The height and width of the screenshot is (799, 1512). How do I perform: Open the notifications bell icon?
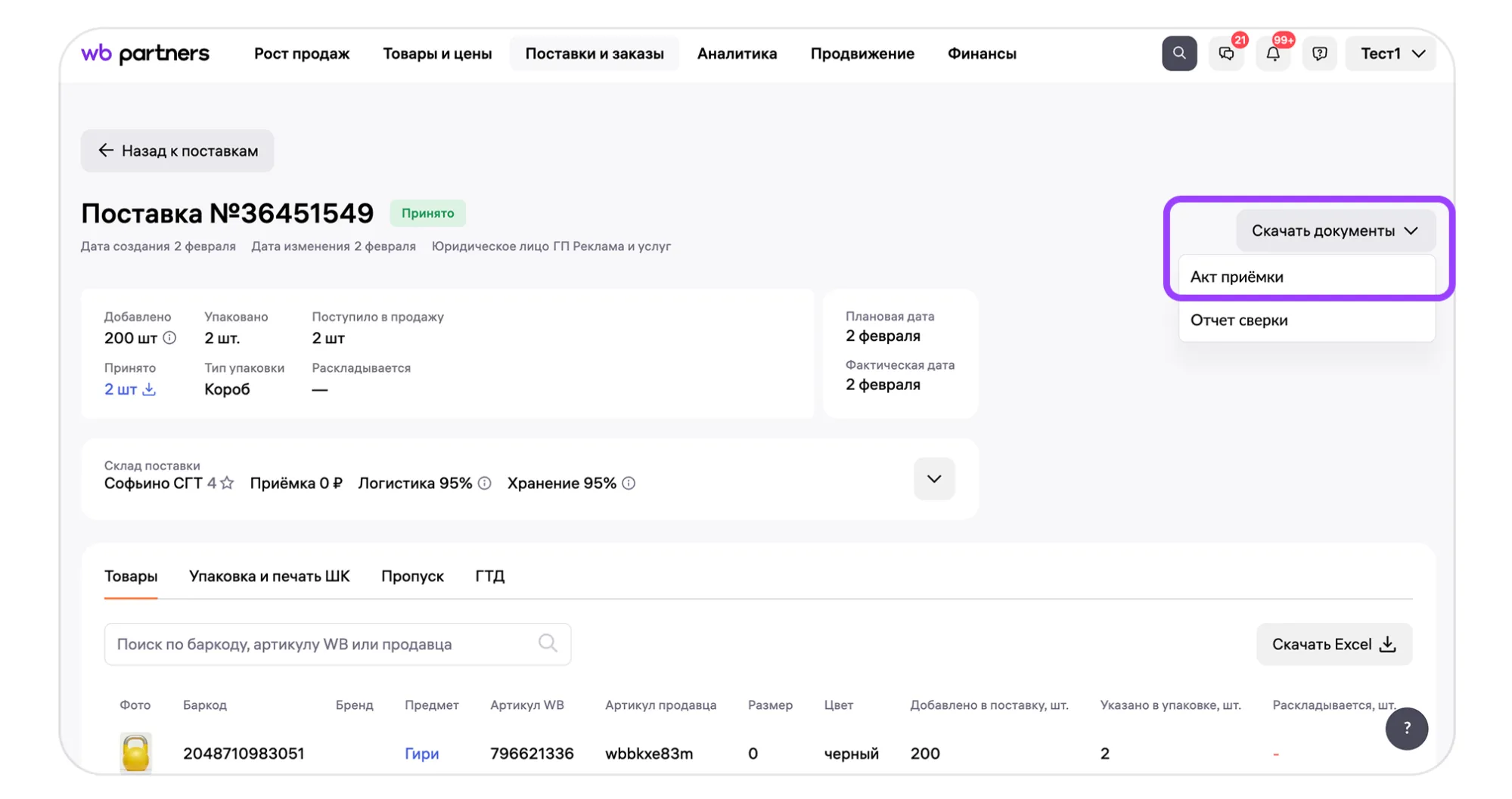pyautogui.click(x=1273, y=54)
